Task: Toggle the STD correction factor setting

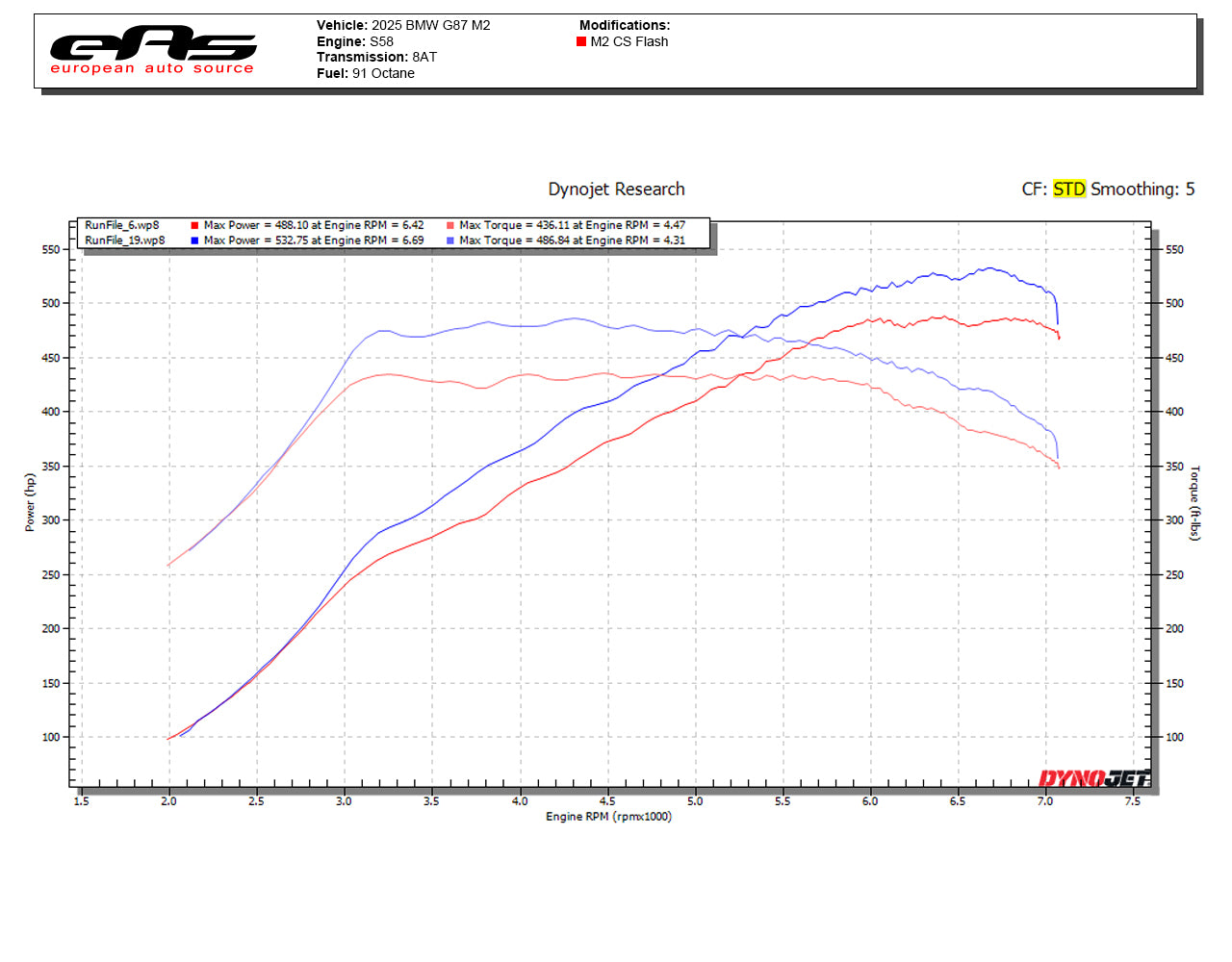Action: pos(1068,190)
